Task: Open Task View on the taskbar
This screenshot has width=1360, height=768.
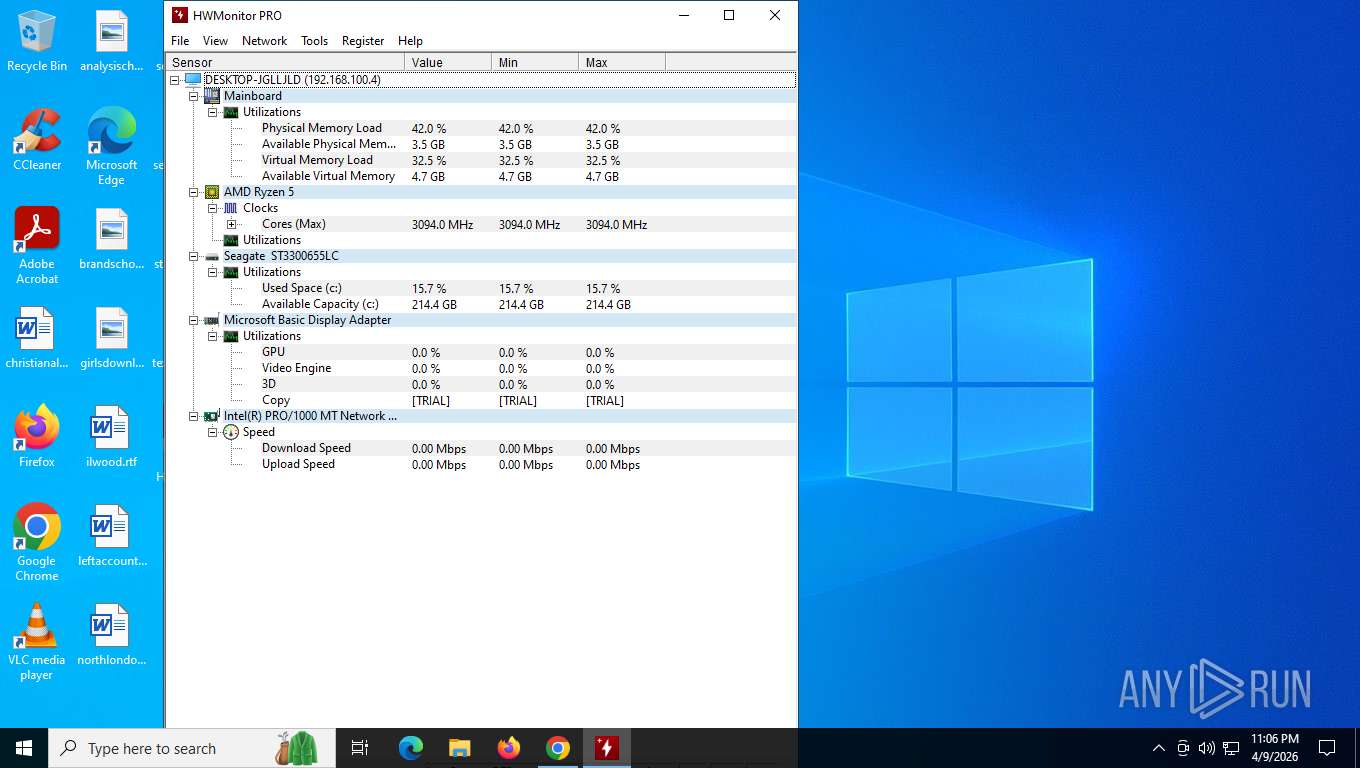Action: click(360, 748)
